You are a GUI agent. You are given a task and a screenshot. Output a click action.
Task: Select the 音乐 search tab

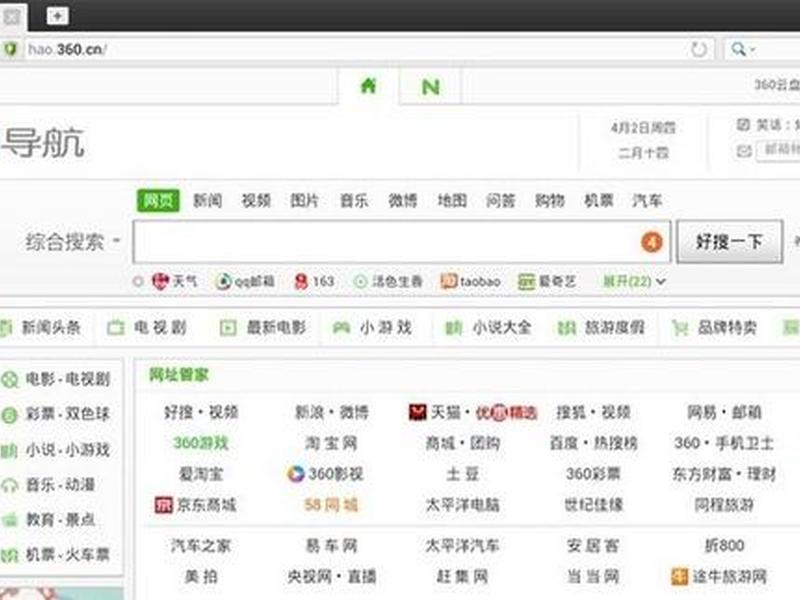click(354, 201)
